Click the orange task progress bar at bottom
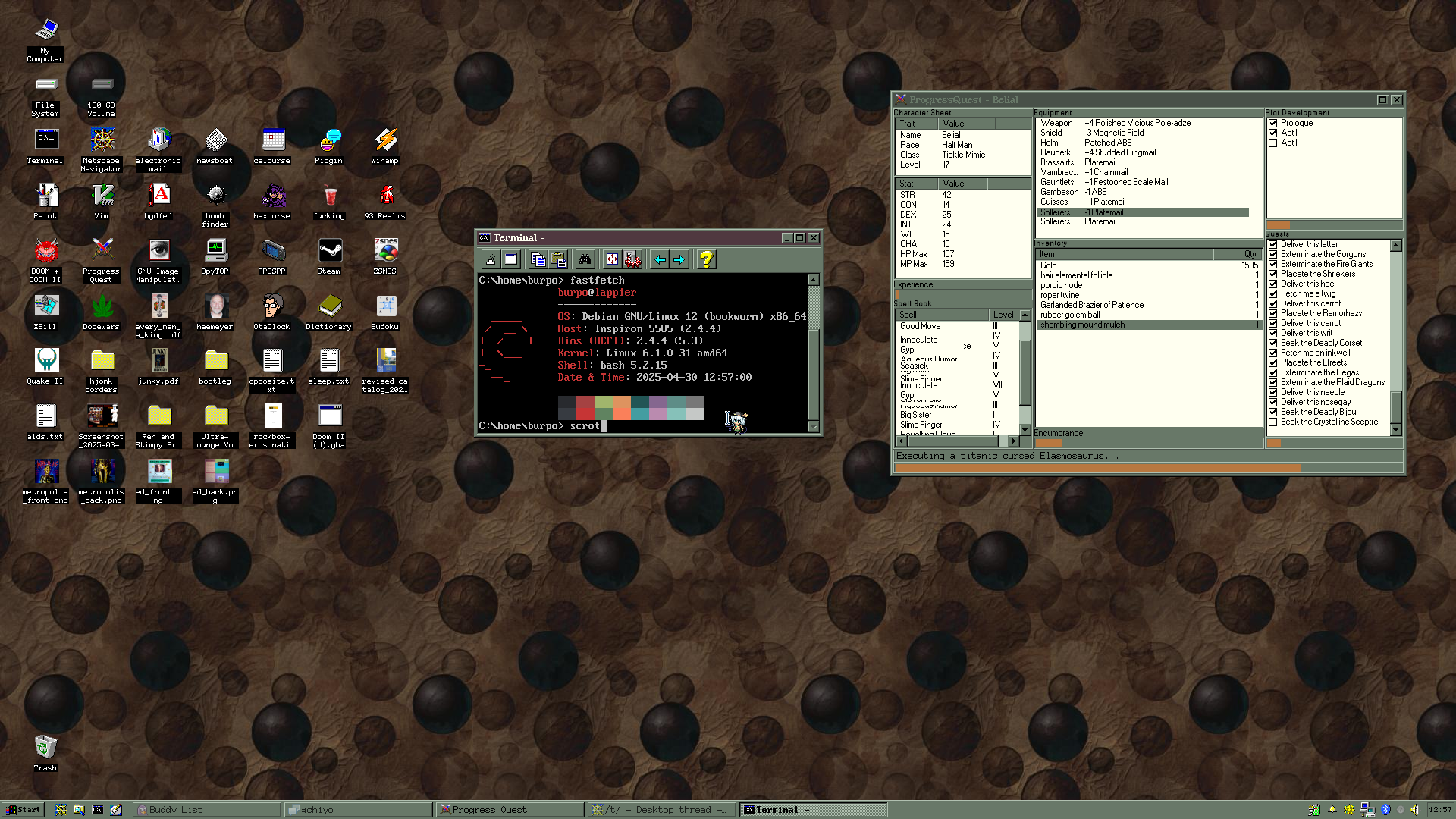This screenshot has width=1456, height=819. (1098, 468)
